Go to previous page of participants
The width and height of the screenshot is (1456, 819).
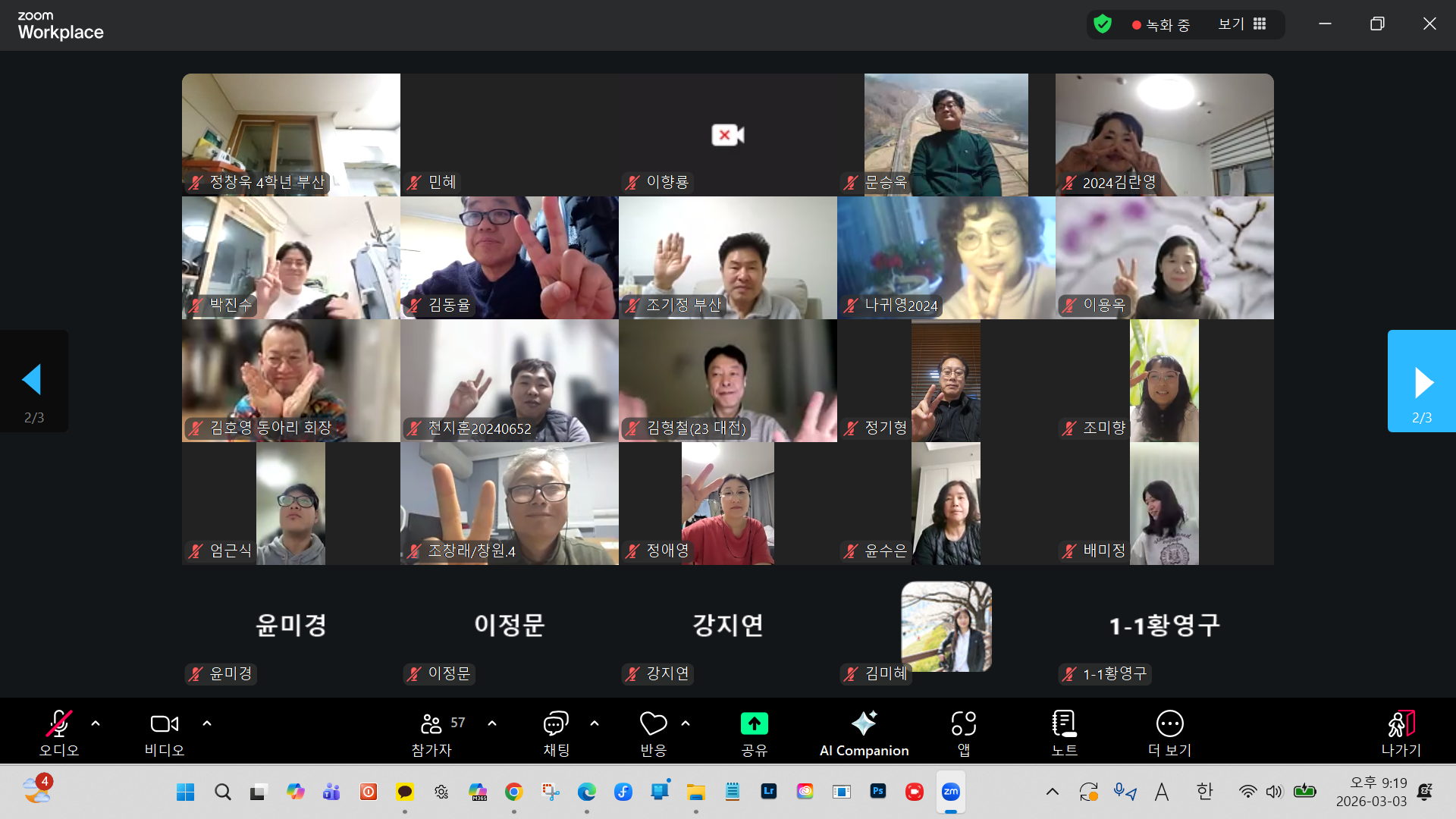(x=33, y=381)
